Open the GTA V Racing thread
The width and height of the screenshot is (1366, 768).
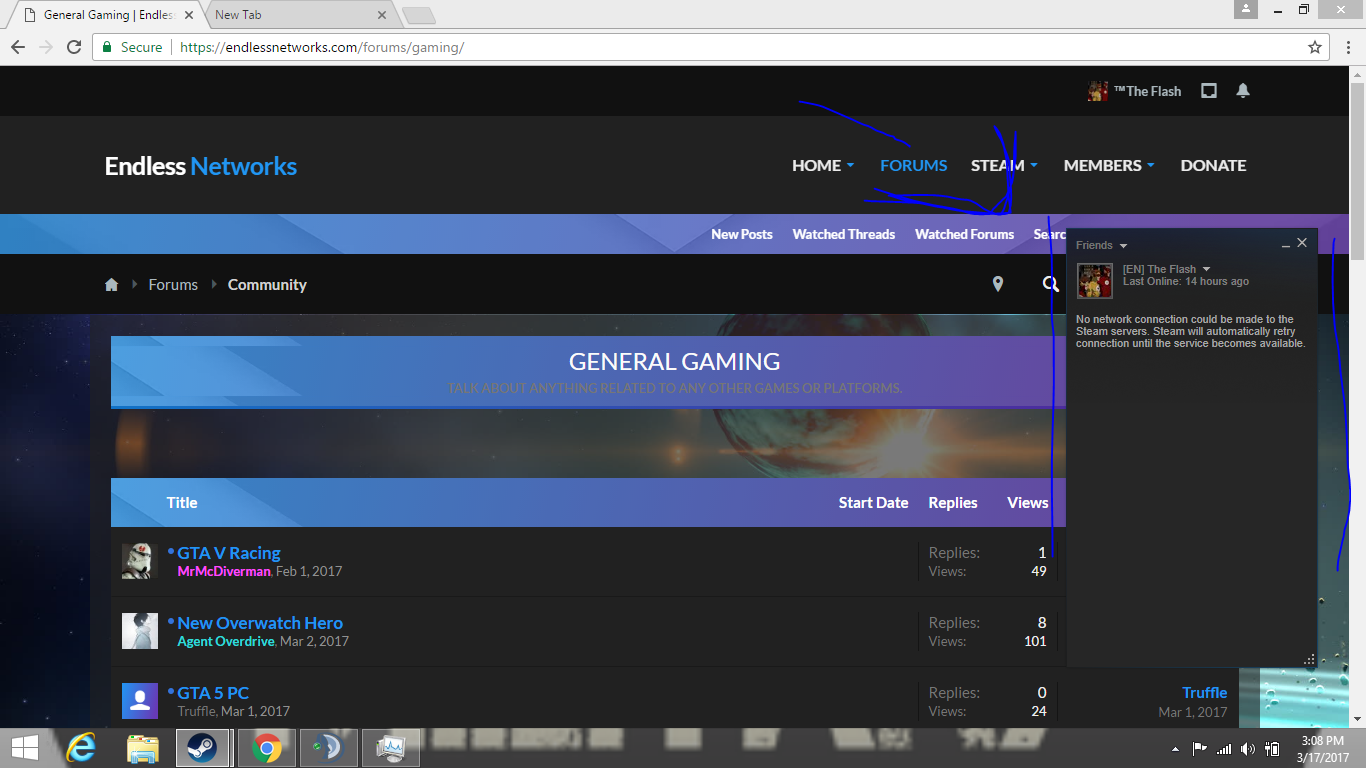click(x=229, y=553)
